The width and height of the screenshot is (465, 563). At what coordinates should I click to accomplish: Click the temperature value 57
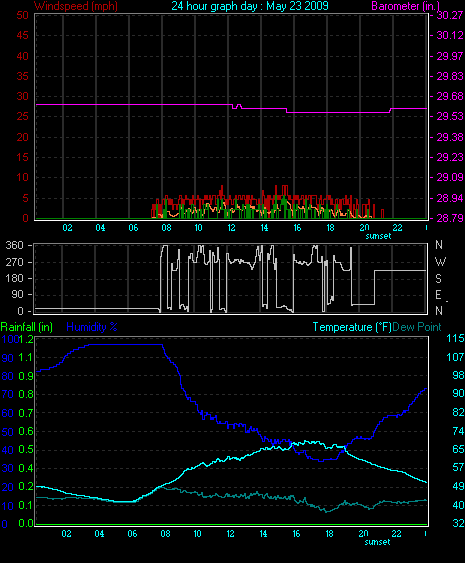click(x=458, y=467)
